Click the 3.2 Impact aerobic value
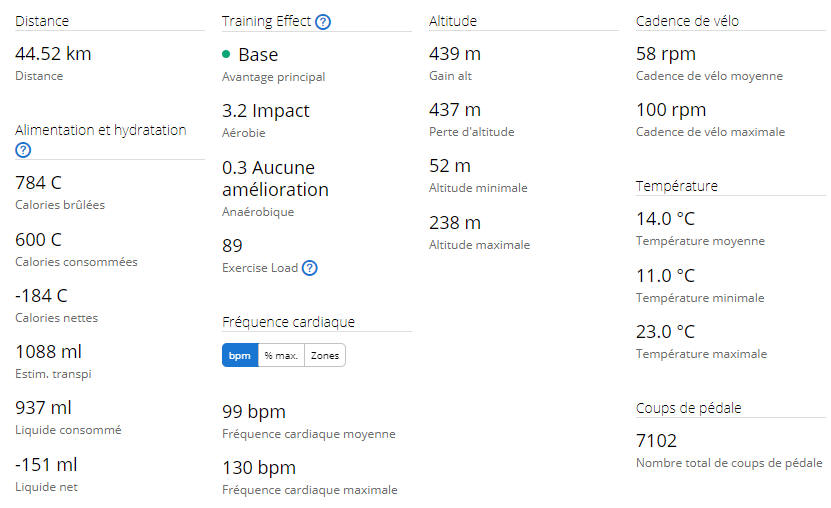Viewport: 831px width, 508px height. [266, 111]
